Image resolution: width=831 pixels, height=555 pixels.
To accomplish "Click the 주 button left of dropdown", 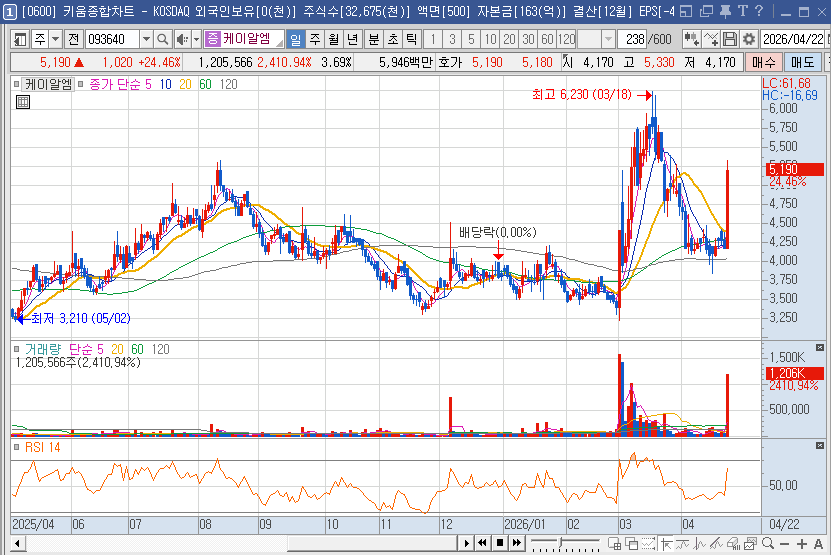I will coord(40,39).
